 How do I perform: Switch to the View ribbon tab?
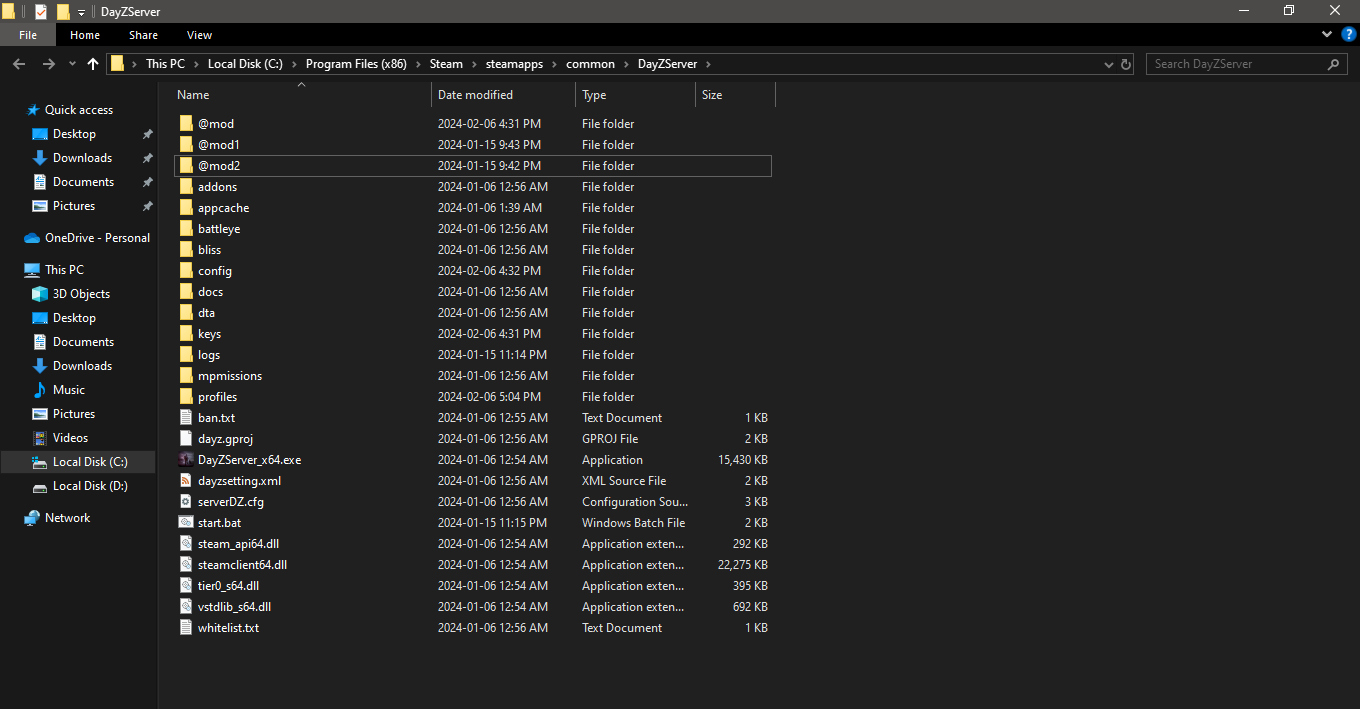(200, 35)
